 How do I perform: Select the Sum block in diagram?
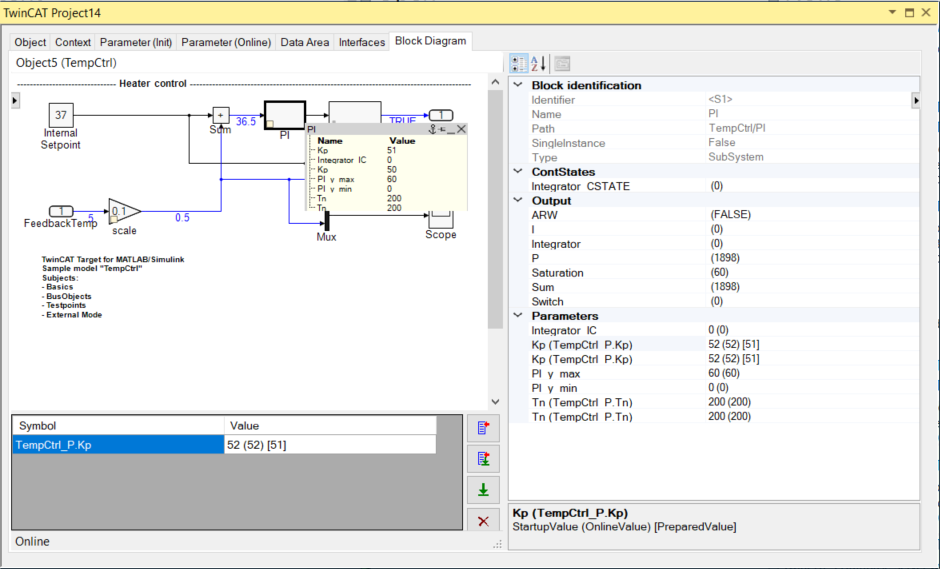point(221,115)
